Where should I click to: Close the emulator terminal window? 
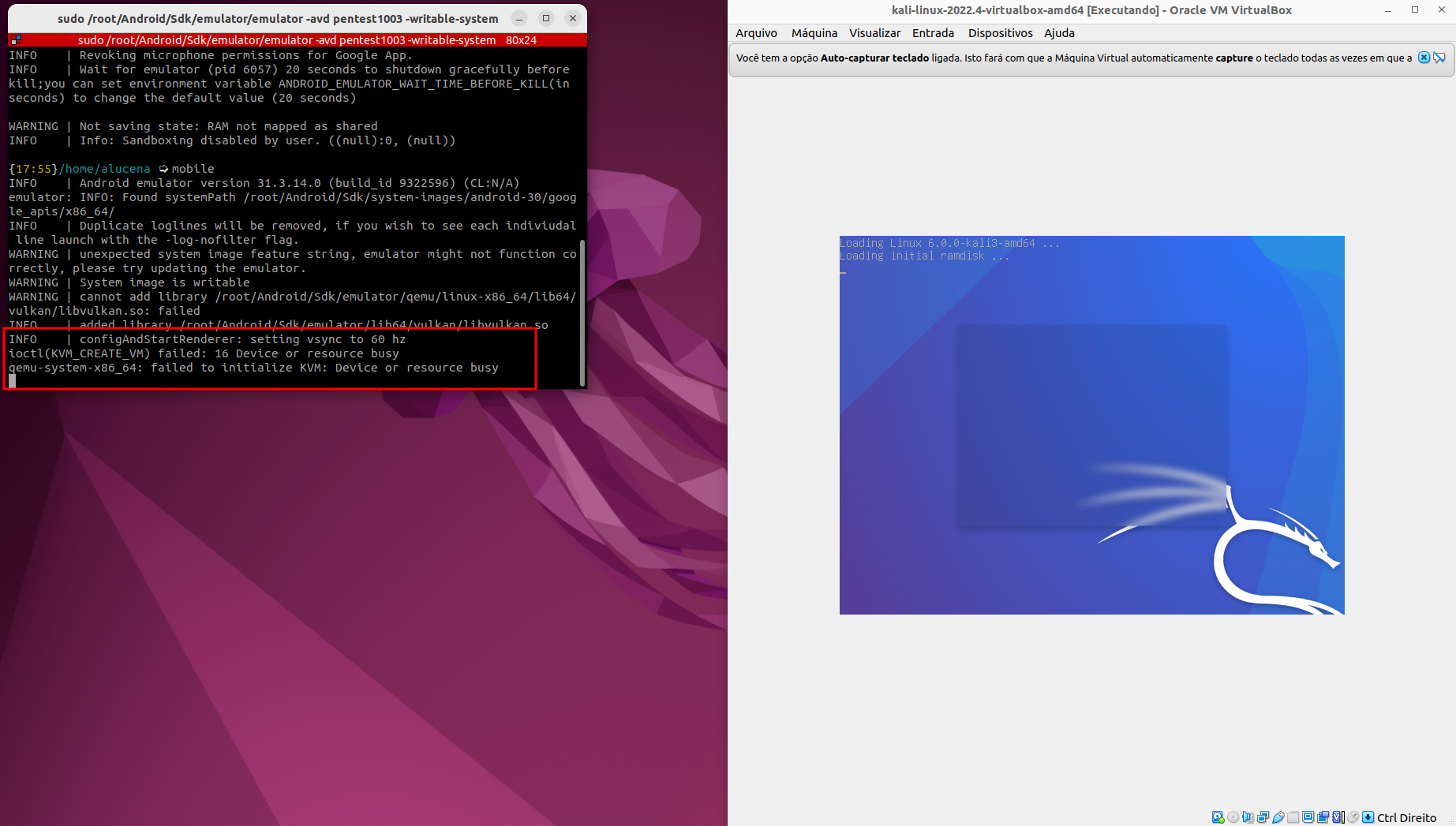(x=573, y=18)
